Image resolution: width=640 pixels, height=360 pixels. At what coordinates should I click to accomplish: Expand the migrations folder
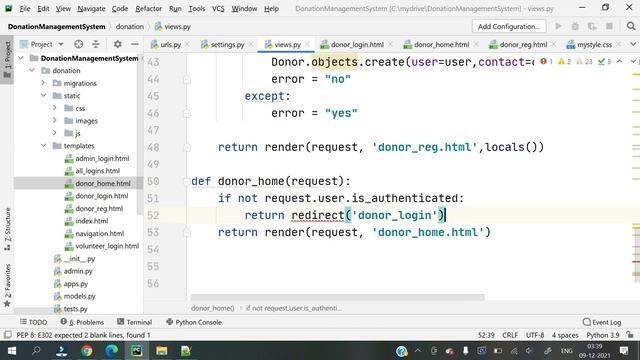click(43, 83)
